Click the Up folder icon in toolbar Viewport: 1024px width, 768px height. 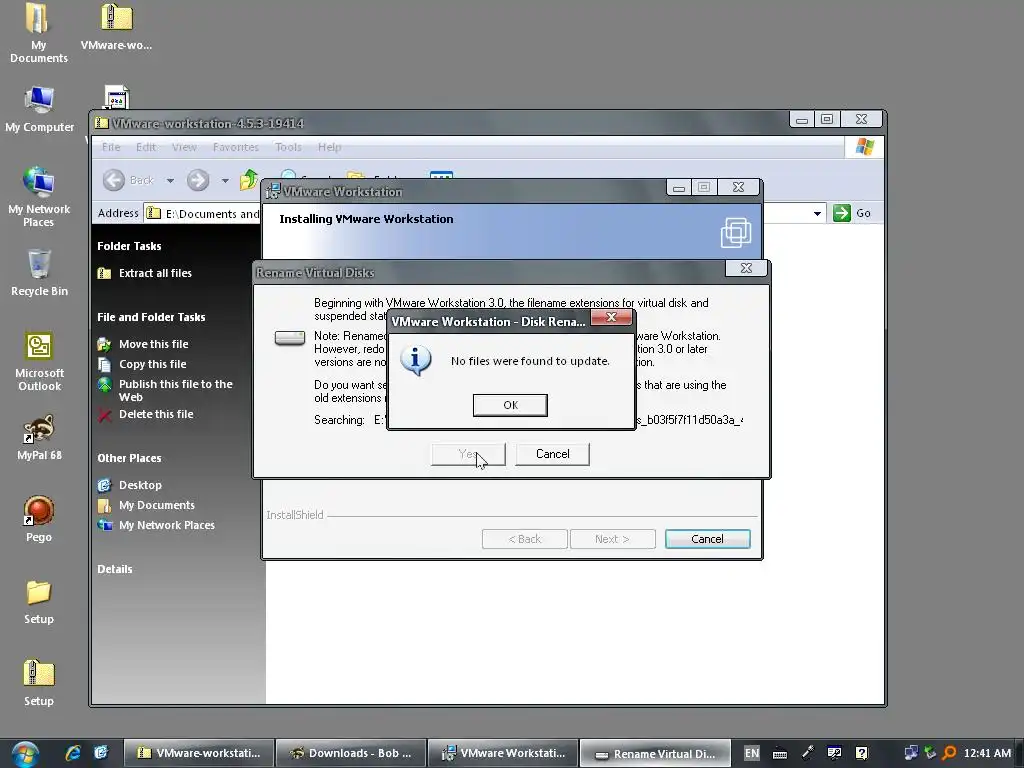coord(249,180)
